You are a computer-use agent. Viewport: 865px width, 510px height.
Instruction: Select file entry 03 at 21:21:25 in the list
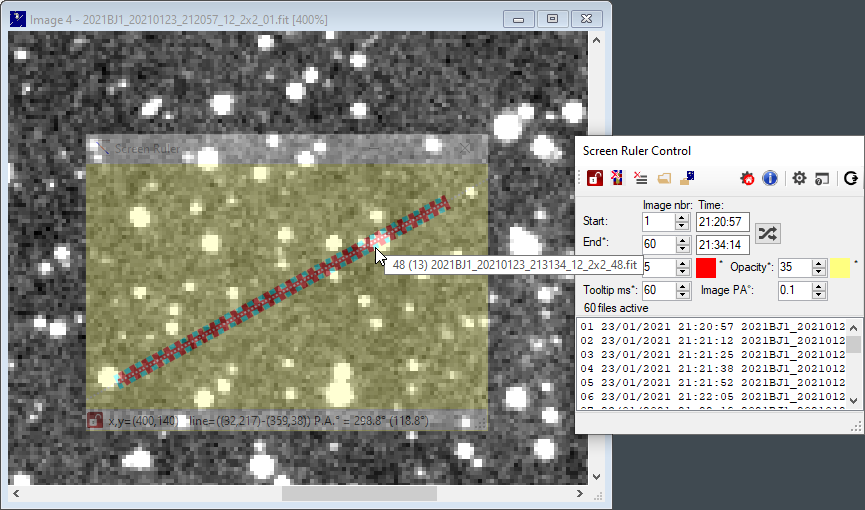click(710, 354)
